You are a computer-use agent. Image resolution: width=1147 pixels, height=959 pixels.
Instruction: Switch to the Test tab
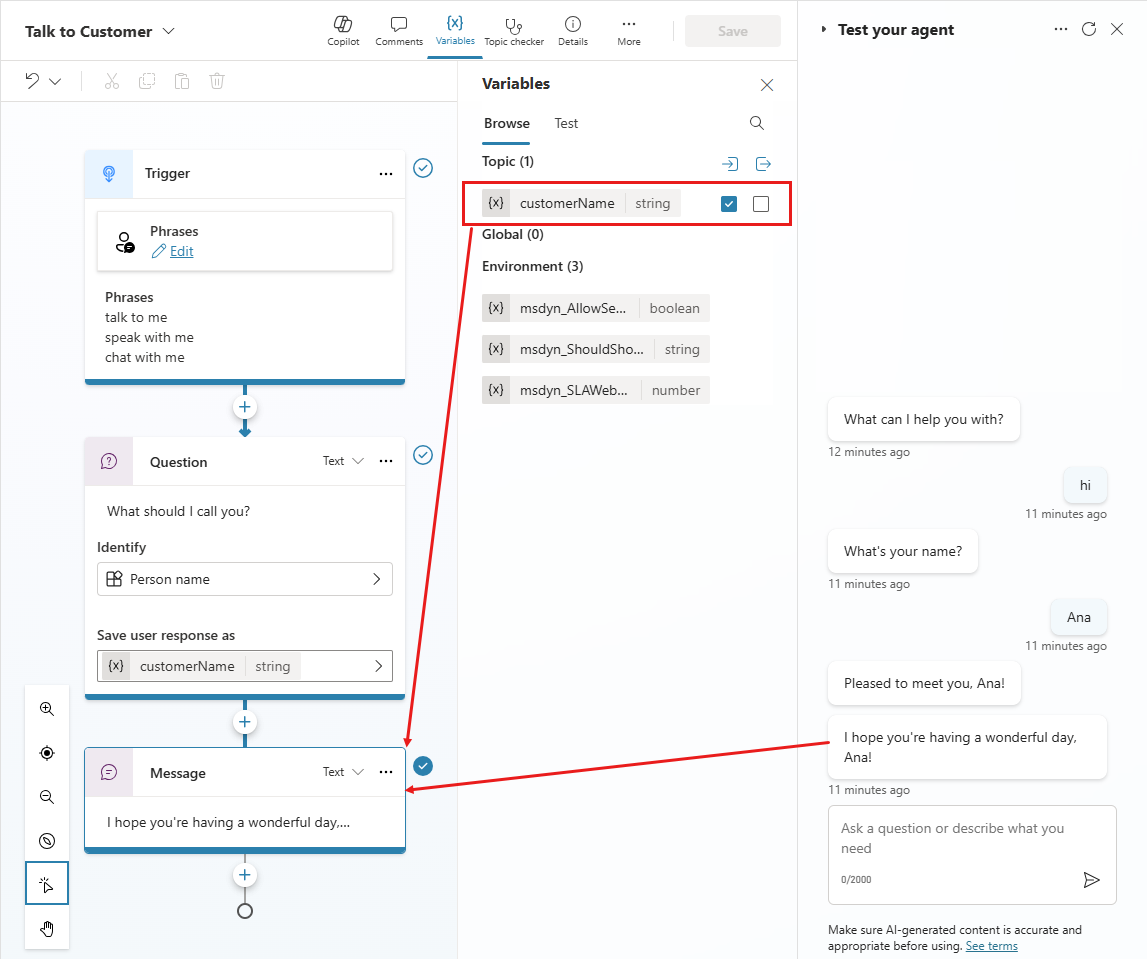566,124
